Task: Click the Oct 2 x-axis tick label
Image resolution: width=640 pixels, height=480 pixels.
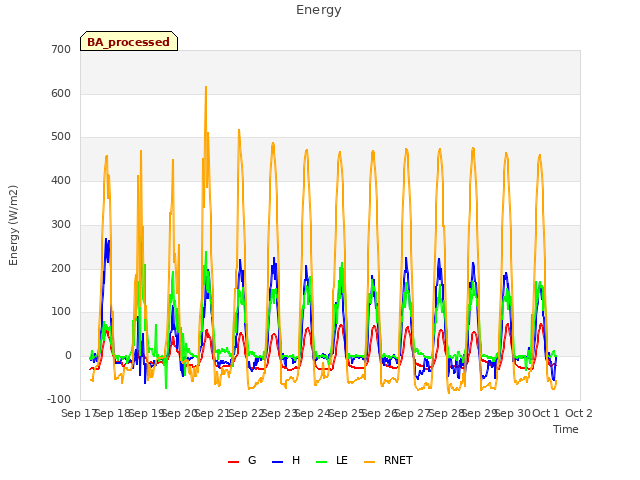Action: [579, 413]
